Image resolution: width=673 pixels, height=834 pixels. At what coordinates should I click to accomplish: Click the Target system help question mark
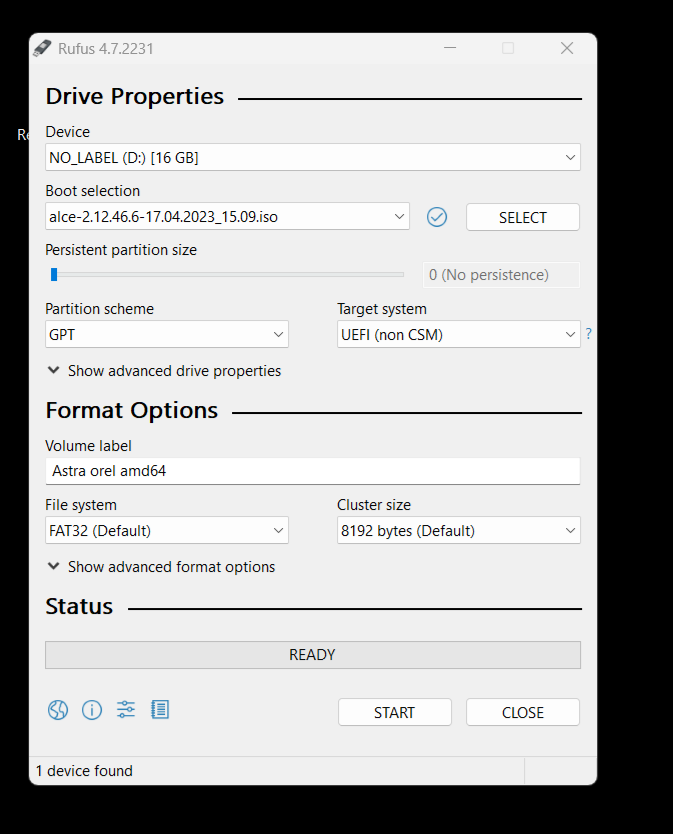[x=588, y=334]
